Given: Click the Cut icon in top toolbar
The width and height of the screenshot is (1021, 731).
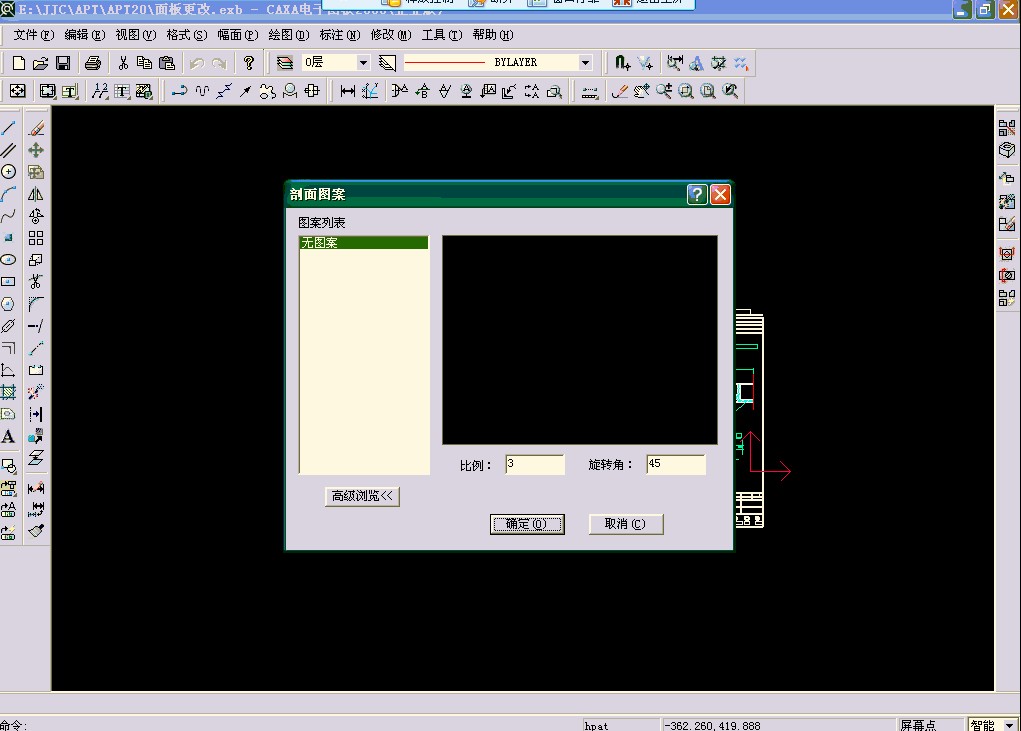Looking at the screenshot, I should pos(123,63).
